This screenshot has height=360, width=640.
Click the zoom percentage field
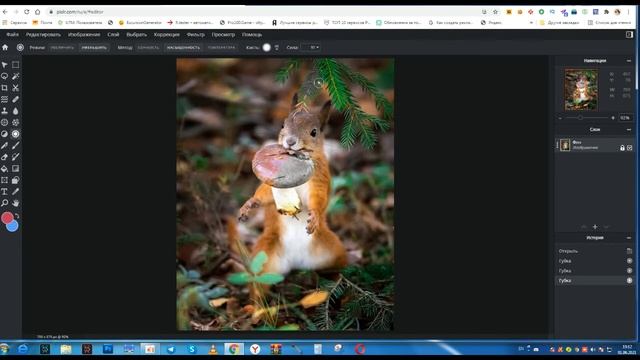pos(625,118)
